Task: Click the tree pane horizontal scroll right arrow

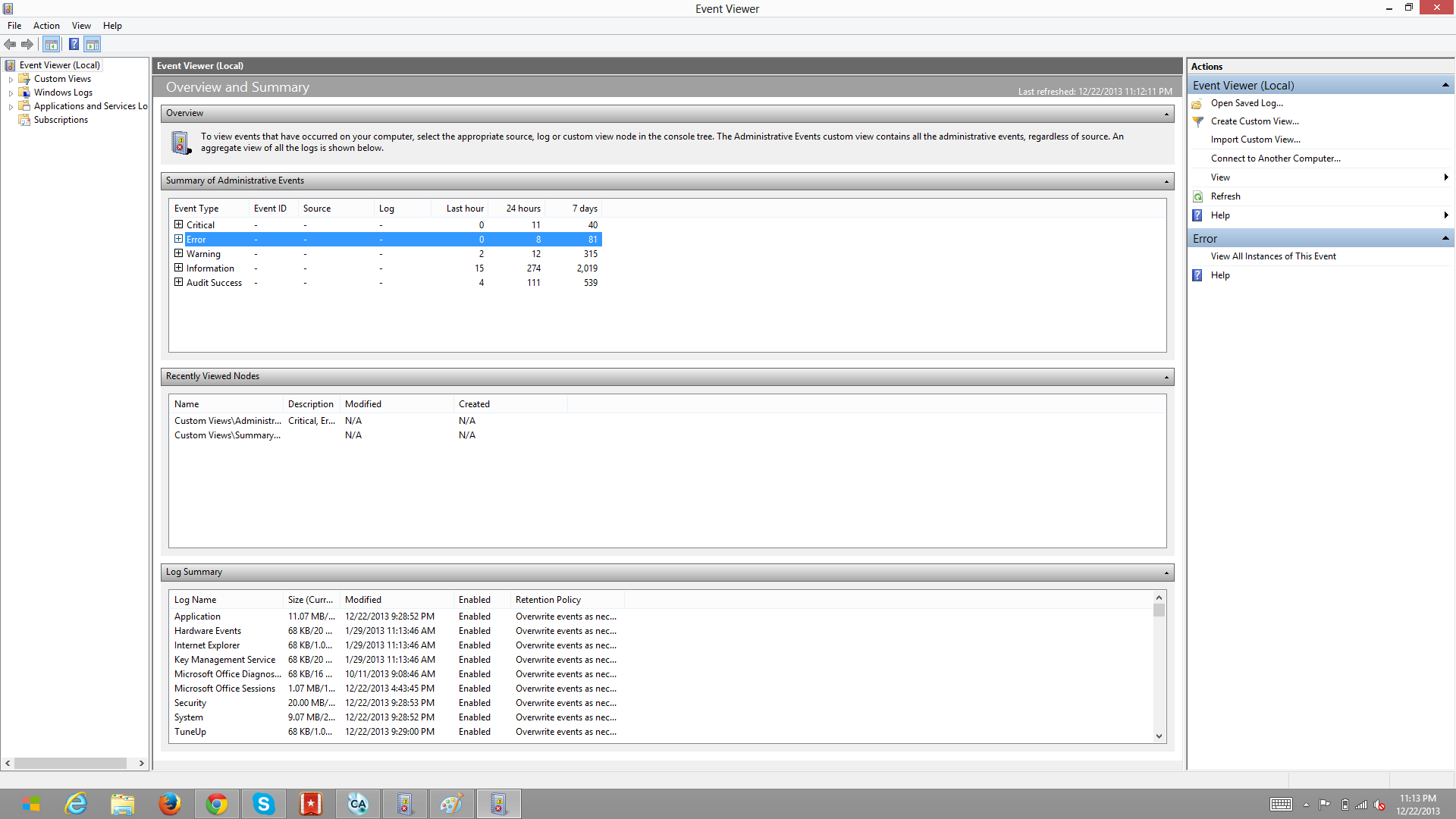Action: point(142,764)
